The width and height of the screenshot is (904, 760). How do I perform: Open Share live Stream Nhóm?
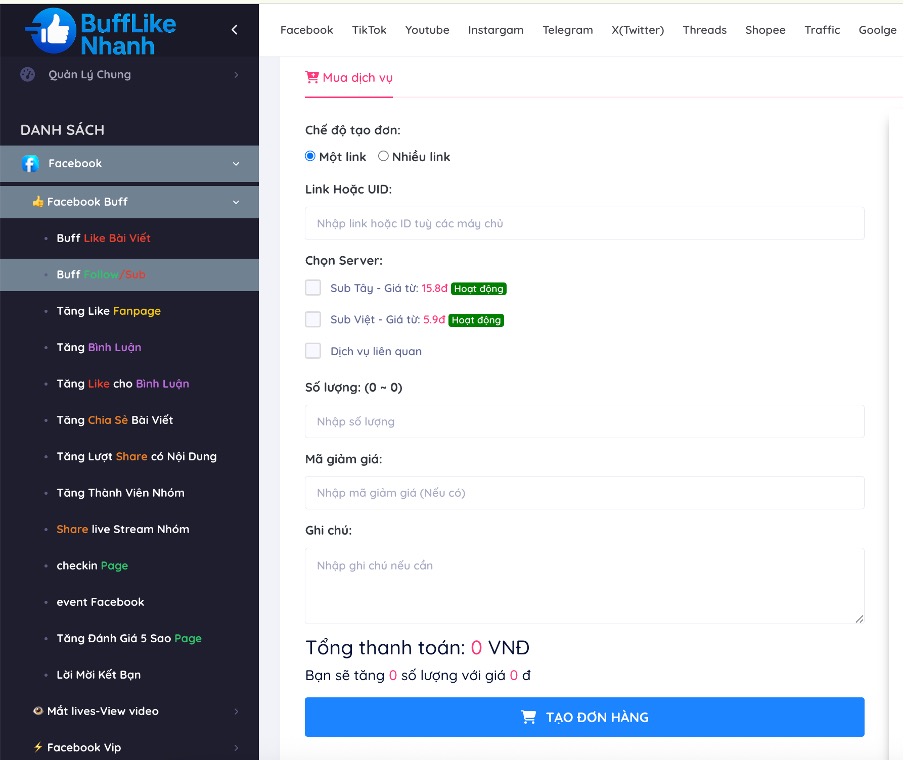(123, 529)
